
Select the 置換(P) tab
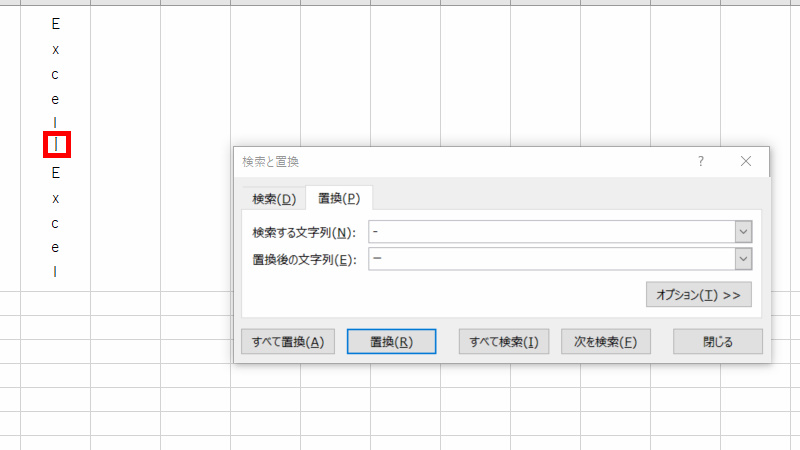(339, 198)
